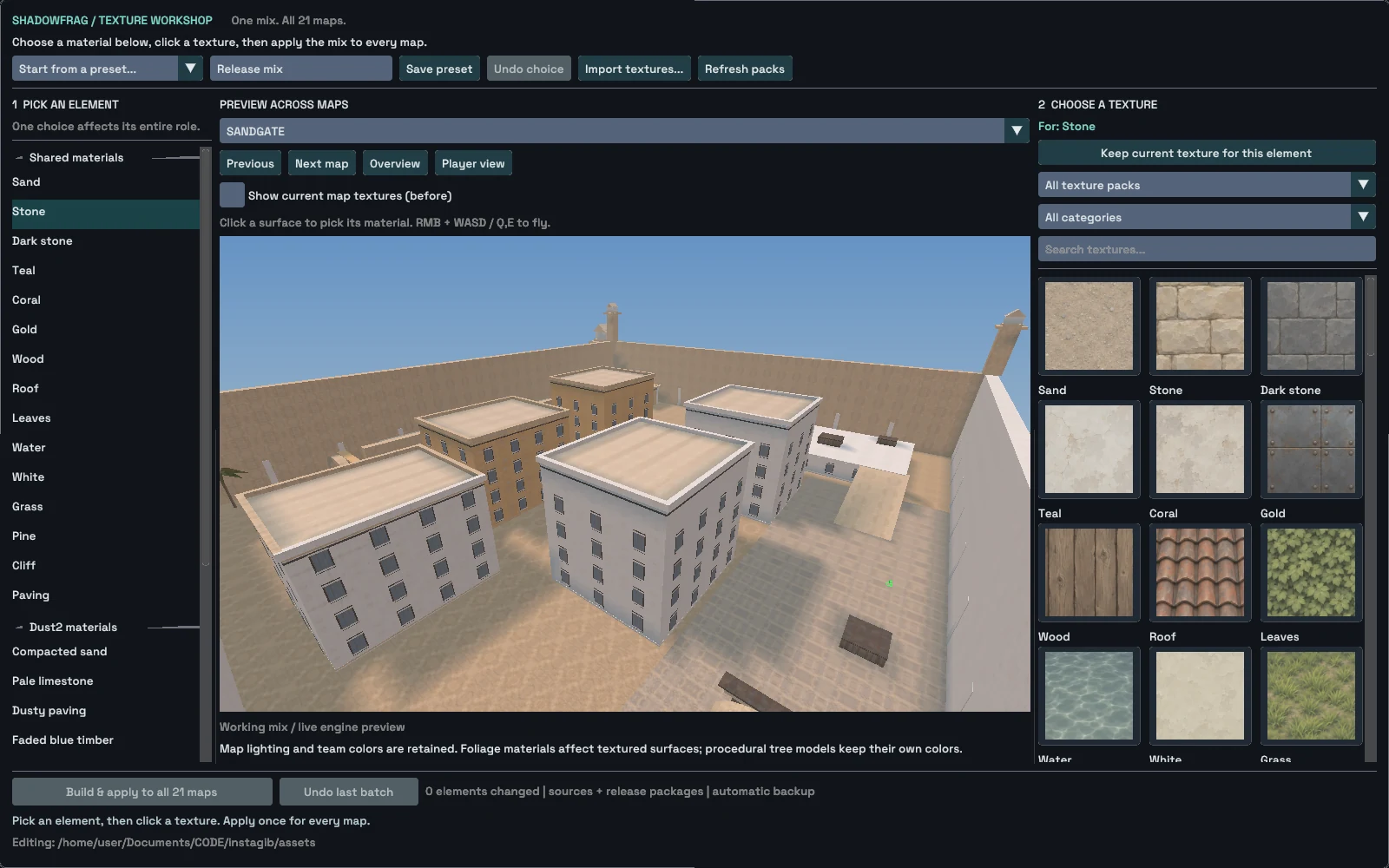Select the Teal texture thumbnail
1389x868 pixels.
(1089, 450)
